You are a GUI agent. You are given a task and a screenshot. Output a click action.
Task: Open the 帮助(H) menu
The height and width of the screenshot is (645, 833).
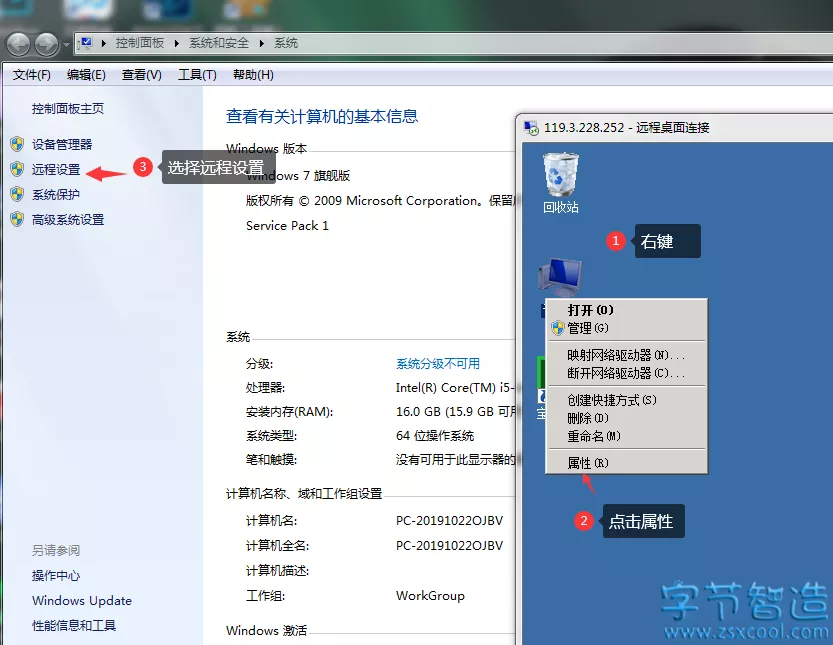[253, 75]
